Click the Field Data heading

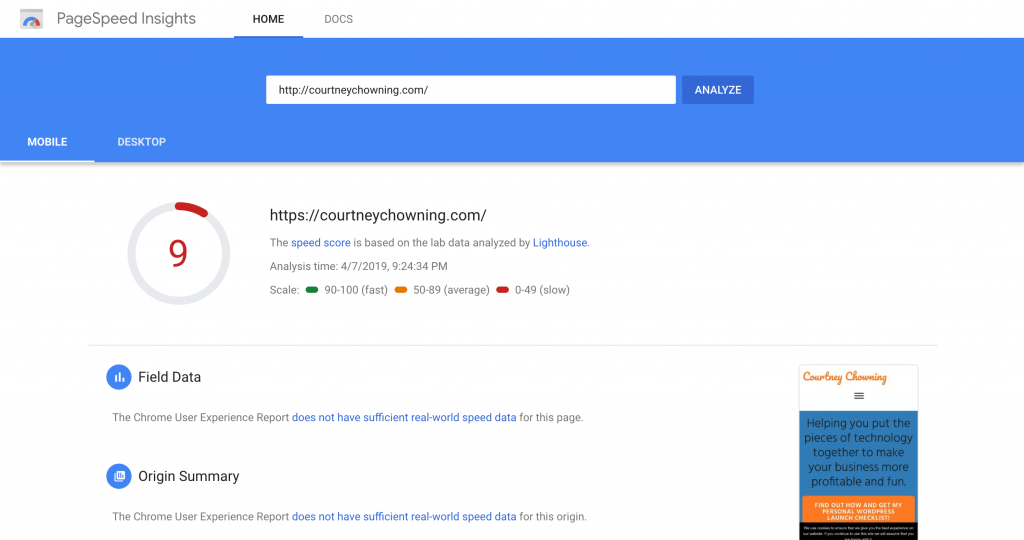169,377
